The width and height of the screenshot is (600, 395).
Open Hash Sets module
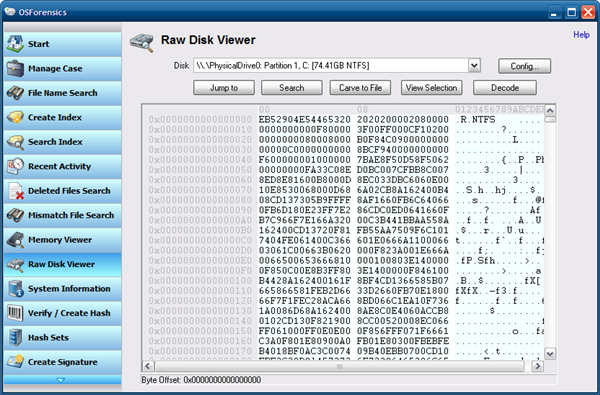[x=62, y=338]
